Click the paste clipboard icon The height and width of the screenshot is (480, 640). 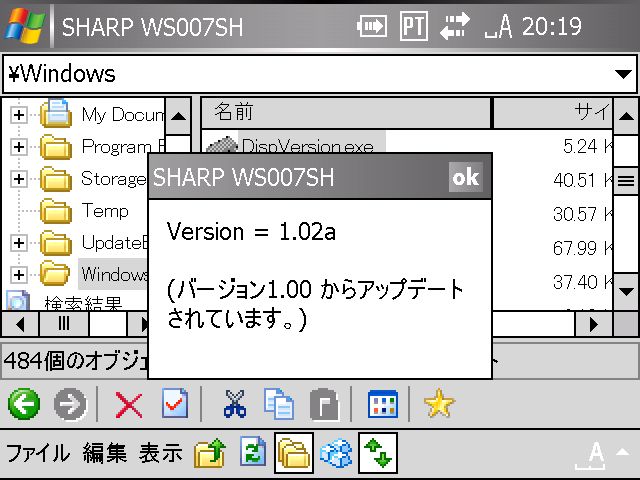324,404
